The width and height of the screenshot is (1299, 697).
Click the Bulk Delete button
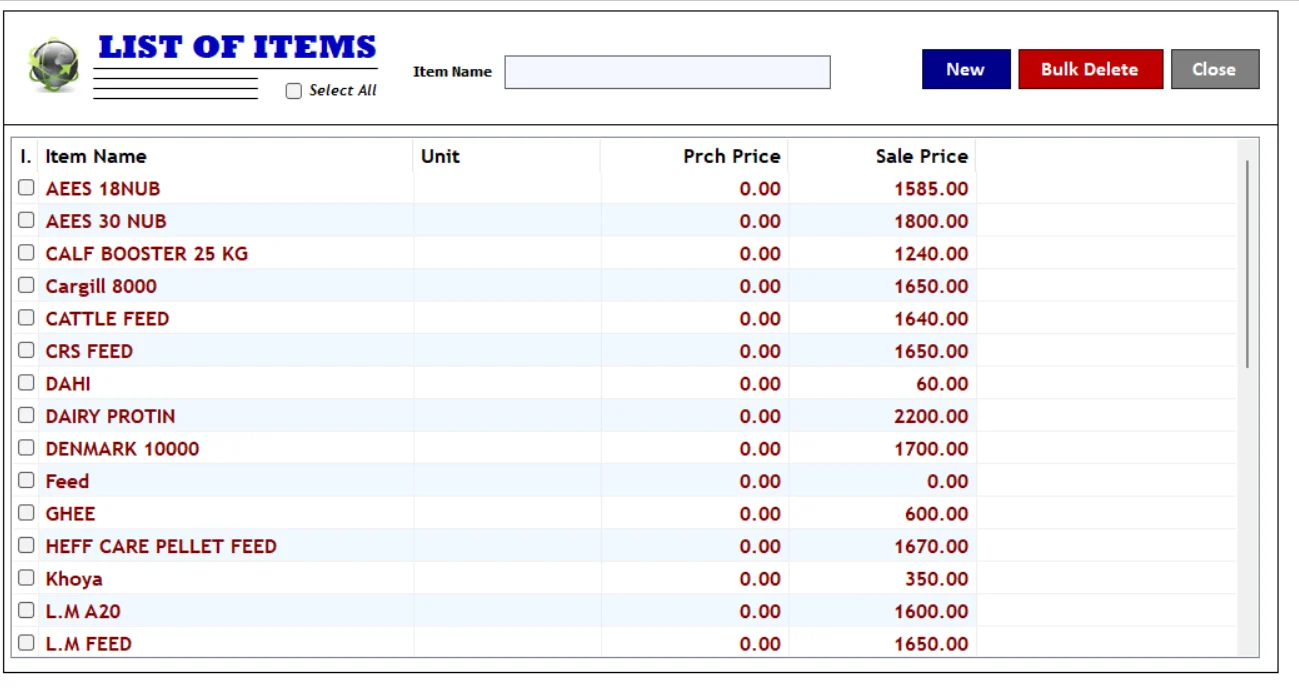click(1090, 69)
